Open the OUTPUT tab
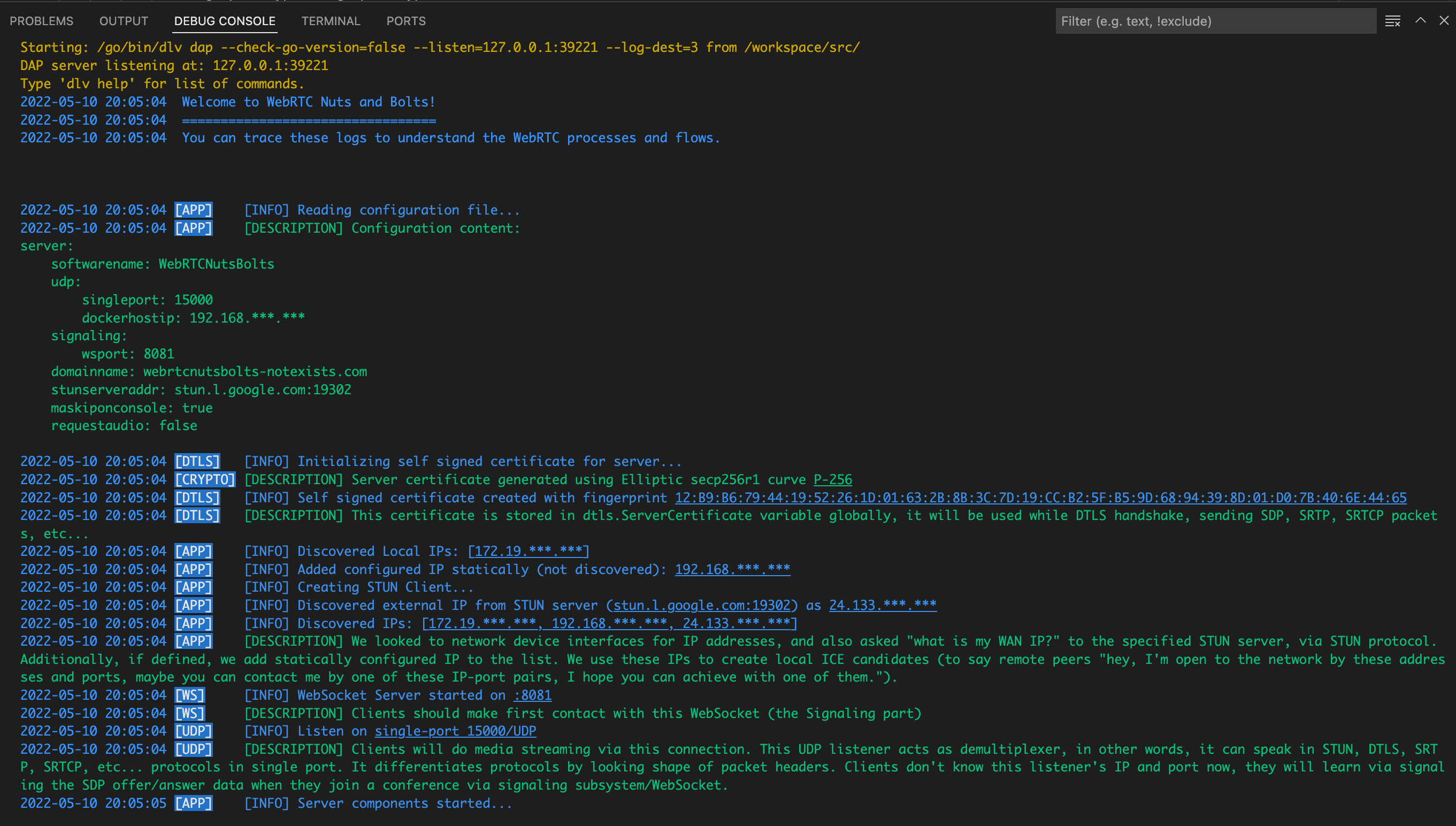 pos(124,21)
